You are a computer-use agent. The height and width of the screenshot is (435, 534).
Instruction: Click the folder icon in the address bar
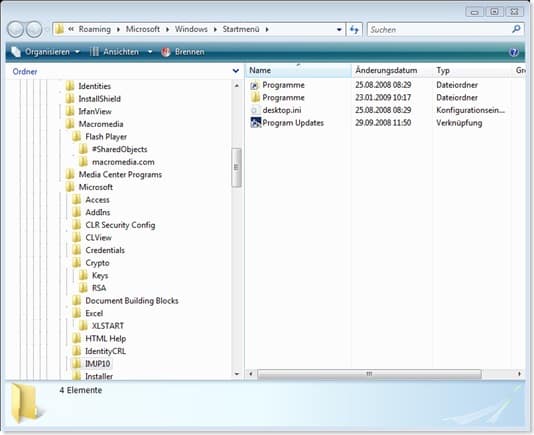coord(59,29)
